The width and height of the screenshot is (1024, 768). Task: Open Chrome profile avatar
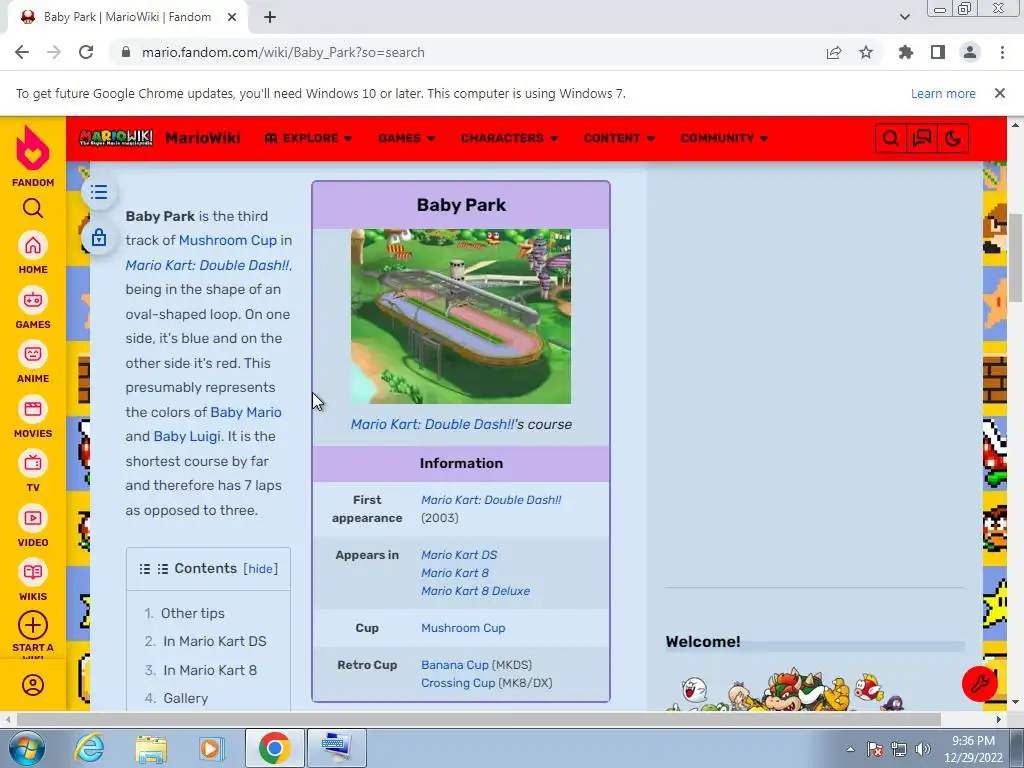pos(970,52)
